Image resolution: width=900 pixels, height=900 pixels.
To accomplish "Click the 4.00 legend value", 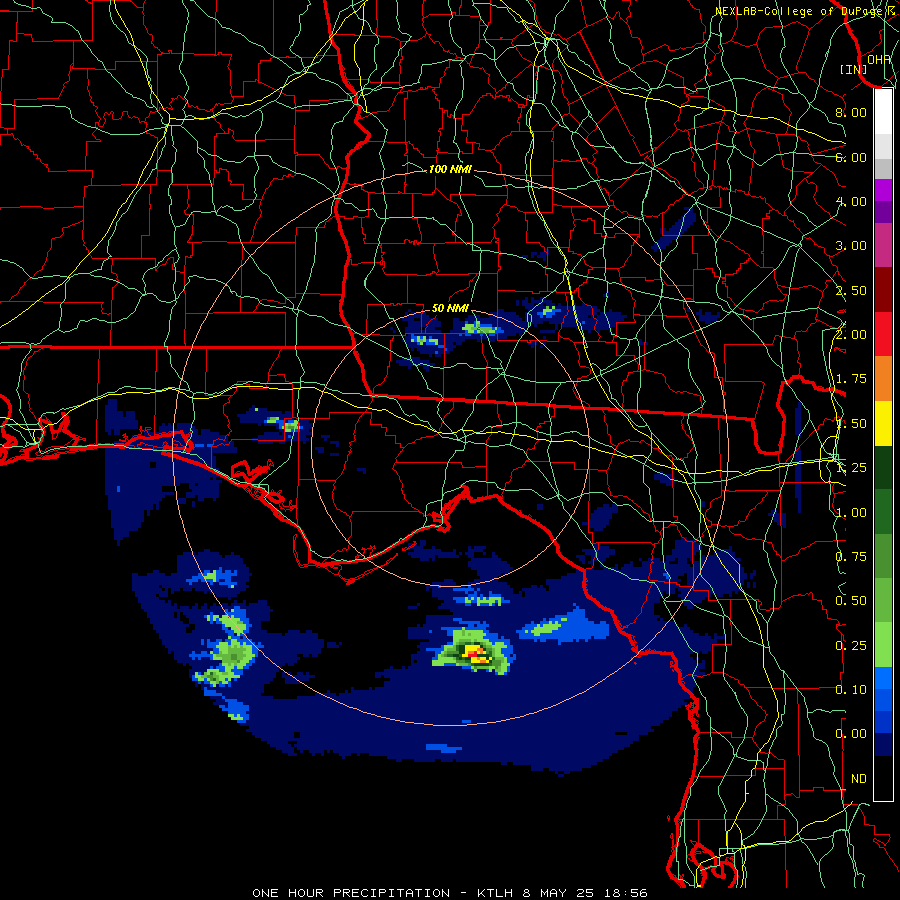I will 851,201.
